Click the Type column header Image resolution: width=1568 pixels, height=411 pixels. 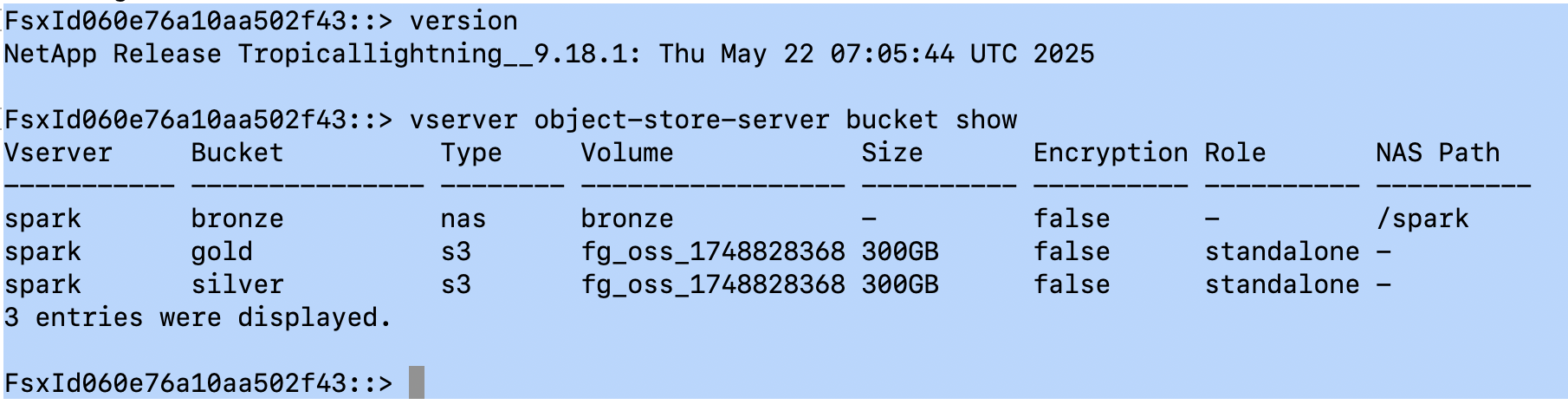pos(471,153)
